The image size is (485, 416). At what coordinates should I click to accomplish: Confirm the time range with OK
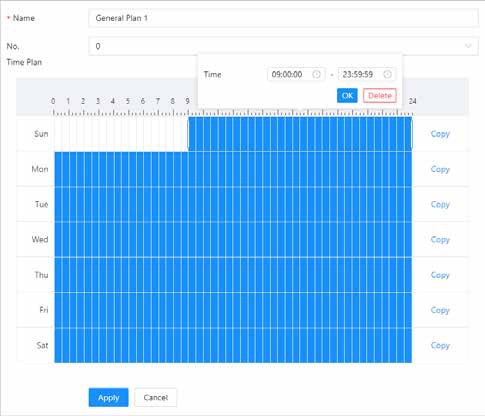coord(347,96)
